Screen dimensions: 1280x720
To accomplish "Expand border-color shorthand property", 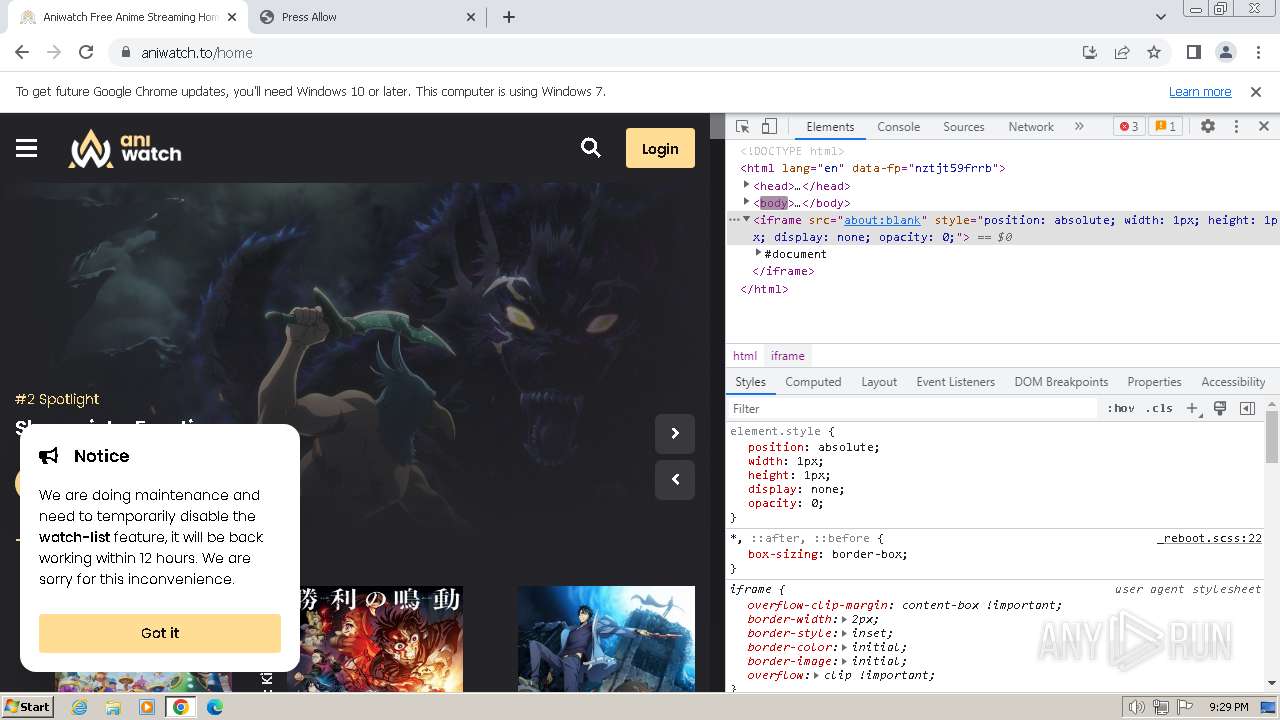I will [x=844, y=647].
